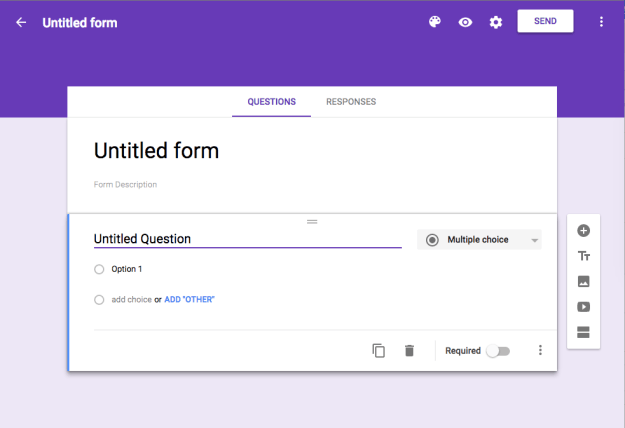
Task: Select the Option 1 radio button
Action: coord(99,269)
